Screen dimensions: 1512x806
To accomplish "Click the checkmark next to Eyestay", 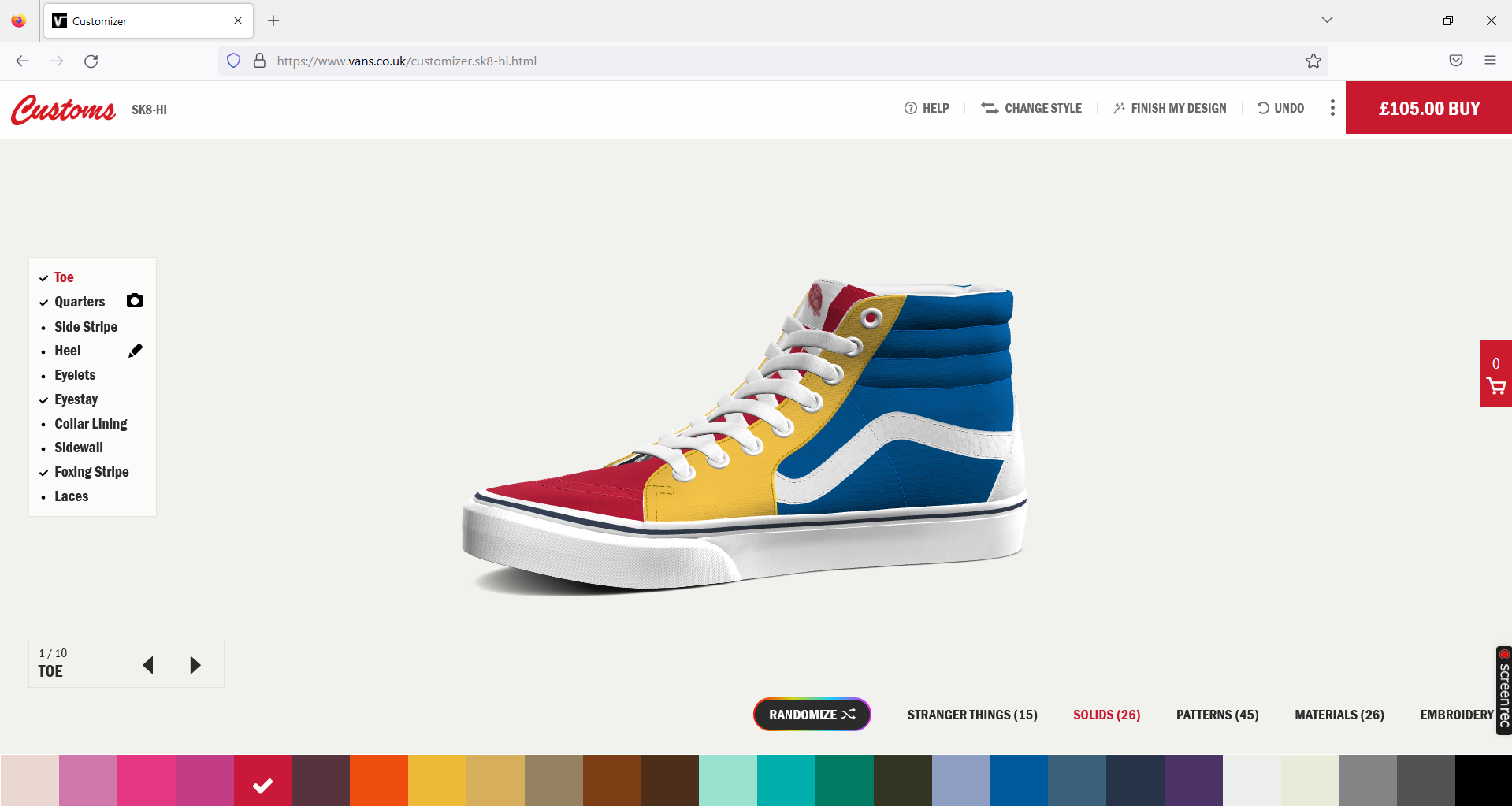I will [x=43, y=399].
